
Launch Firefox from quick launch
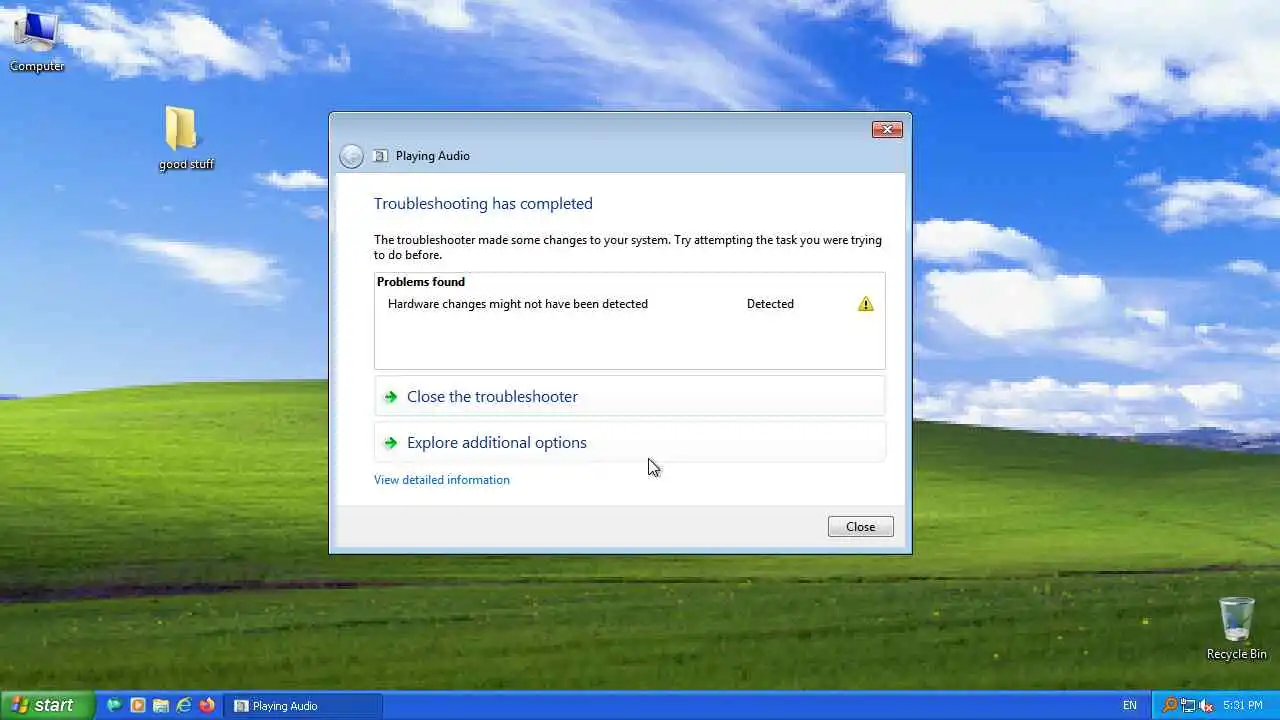(207, 705)
